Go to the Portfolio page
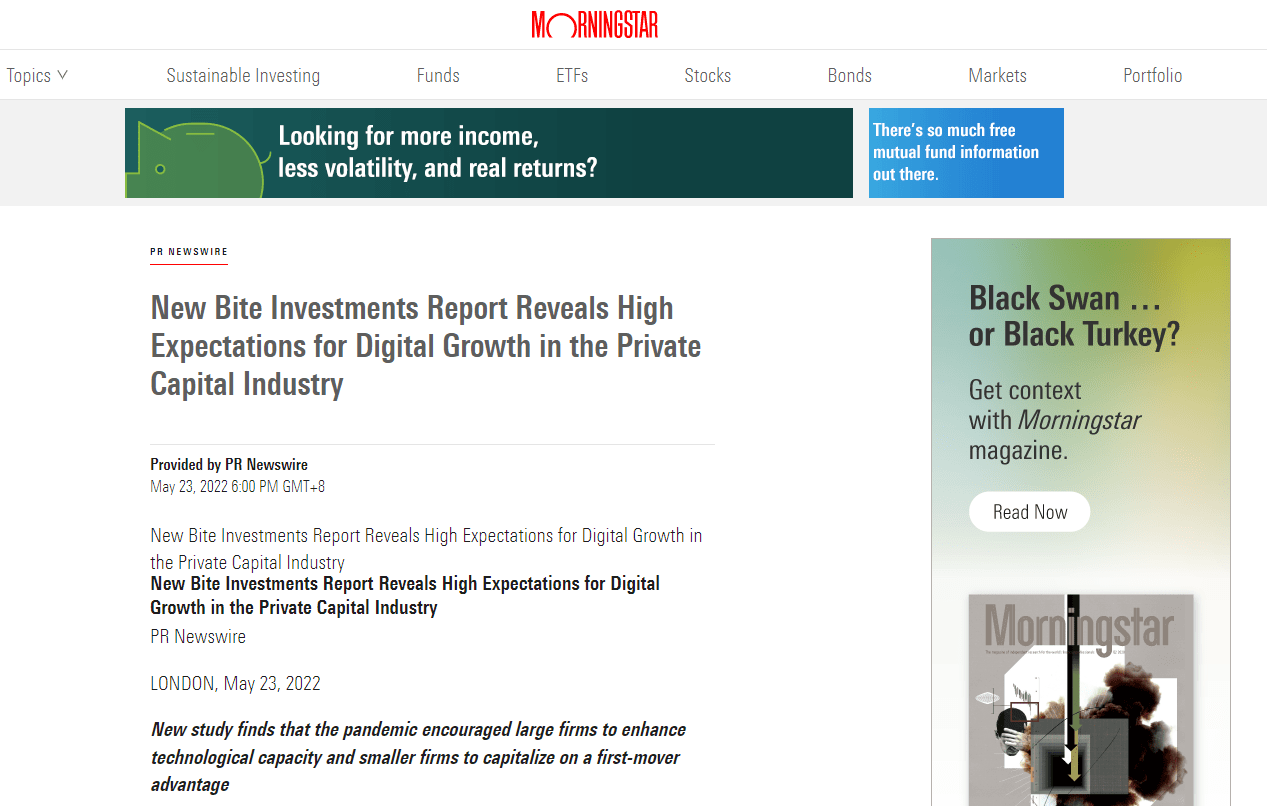This screenshot has width=1267, height=806. pyautogui.click(x=1153, y=75)
